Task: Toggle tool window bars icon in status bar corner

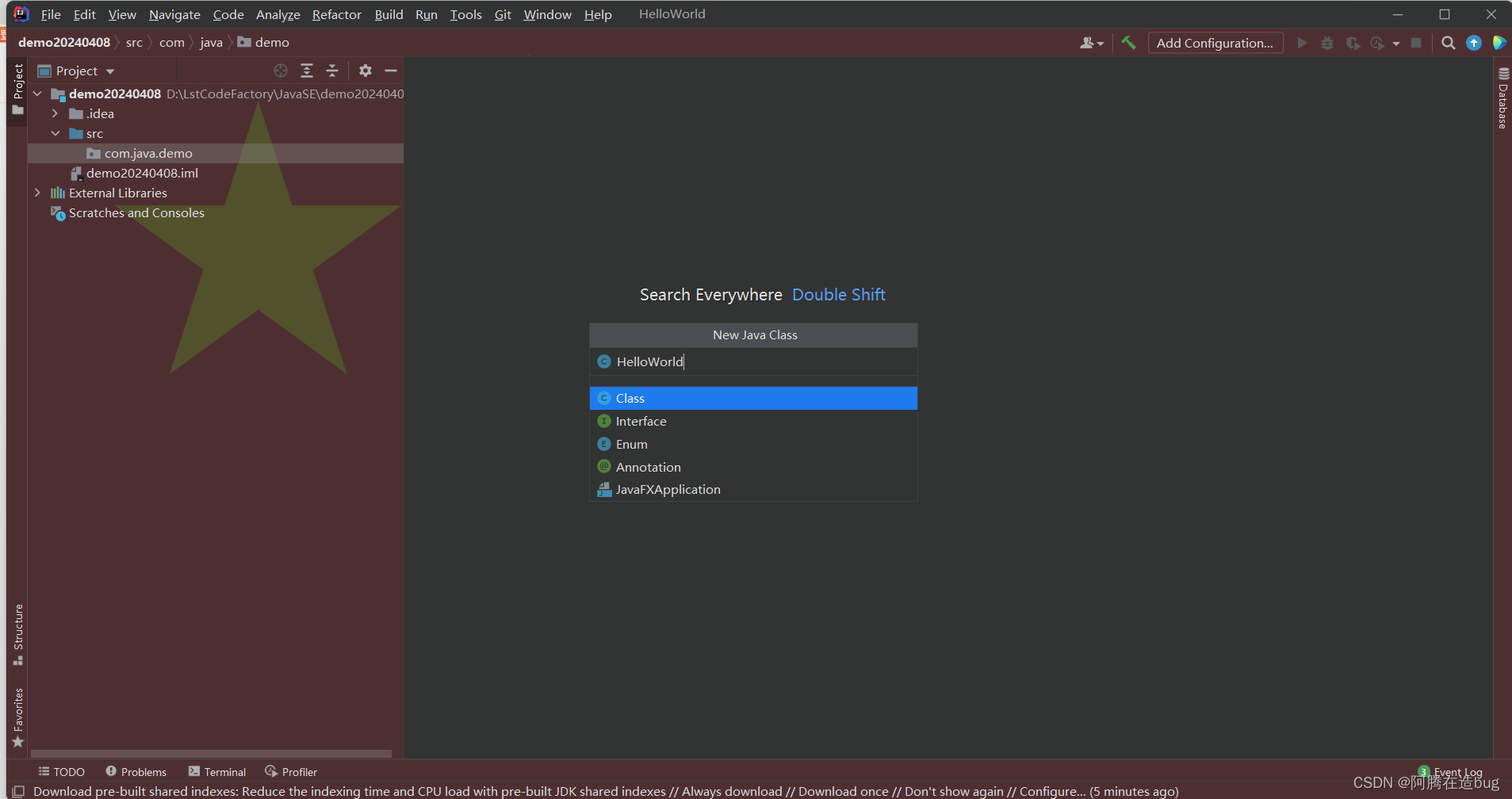Action: pyautogui.click(x=19, y=791)
